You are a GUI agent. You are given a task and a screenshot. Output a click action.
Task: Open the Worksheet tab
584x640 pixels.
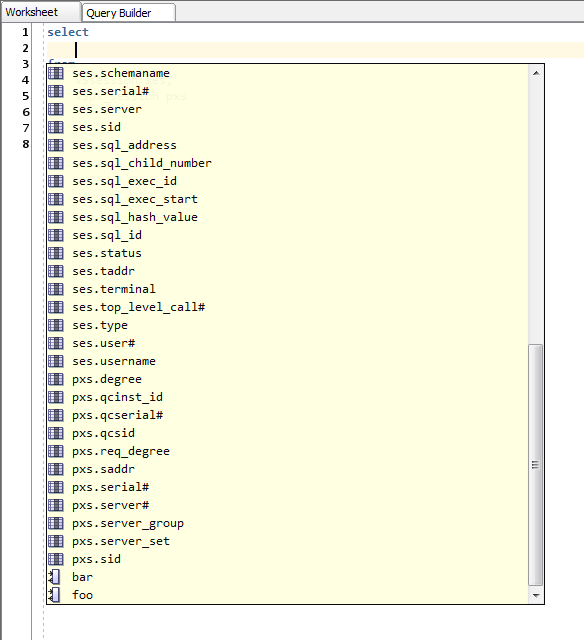40,12
